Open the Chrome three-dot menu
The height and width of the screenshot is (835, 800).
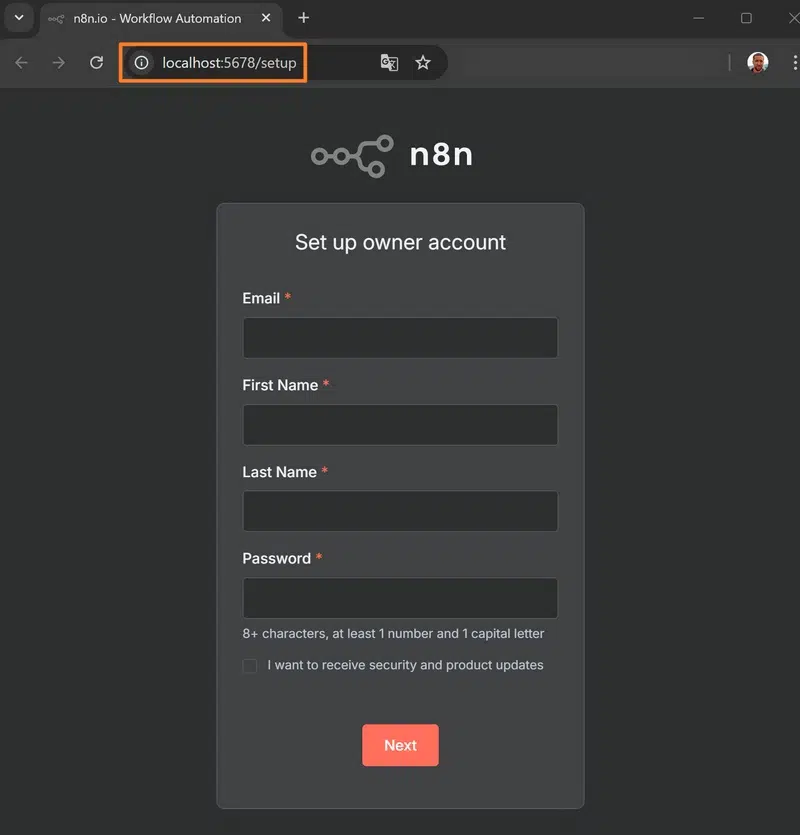tap(794, 61)
